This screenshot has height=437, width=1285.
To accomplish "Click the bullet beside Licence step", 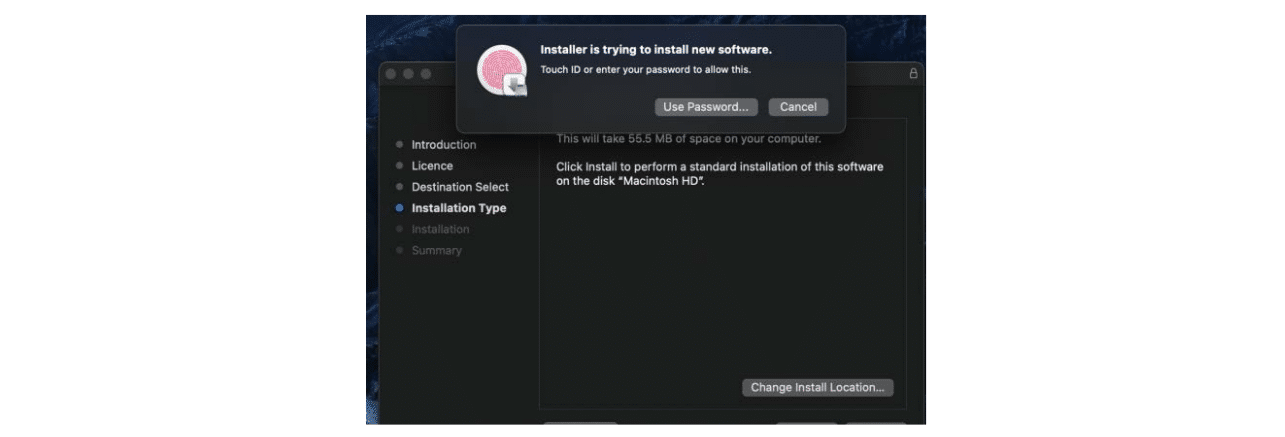I will pyautogui.click(x=399, y=165).
